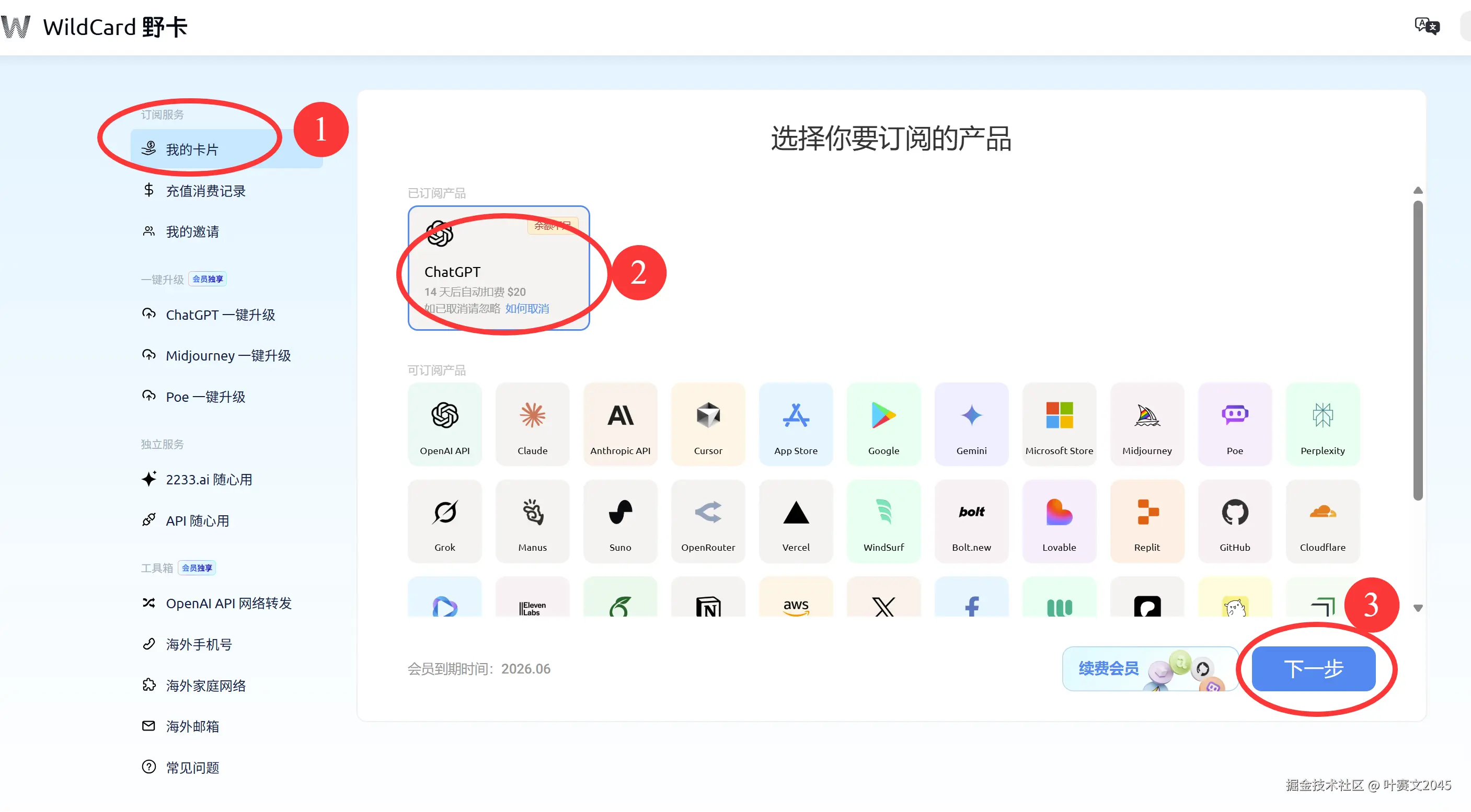
Task: Open ChatGPT 一键升级 sidebar item
Action: [220, 315]
